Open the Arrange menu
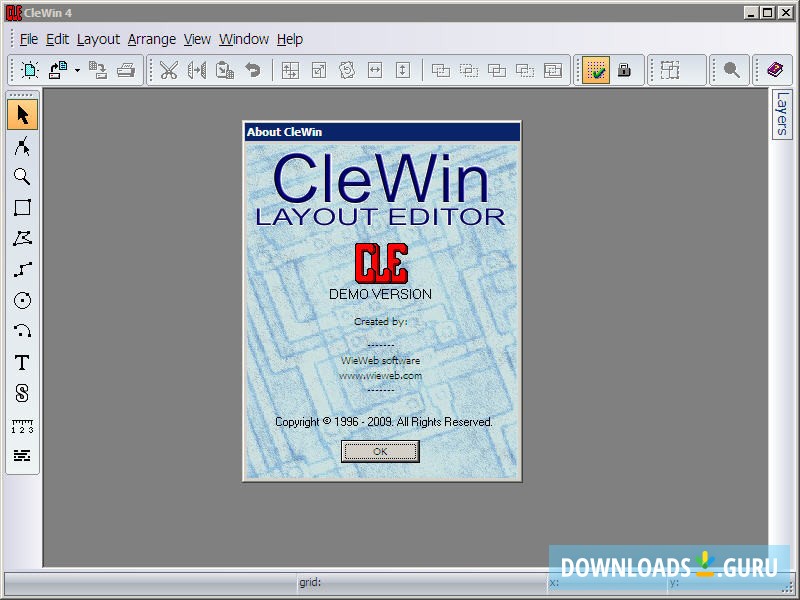Image resolution: width=800 pixels, height=600 pixels. [x=152, y=39]
